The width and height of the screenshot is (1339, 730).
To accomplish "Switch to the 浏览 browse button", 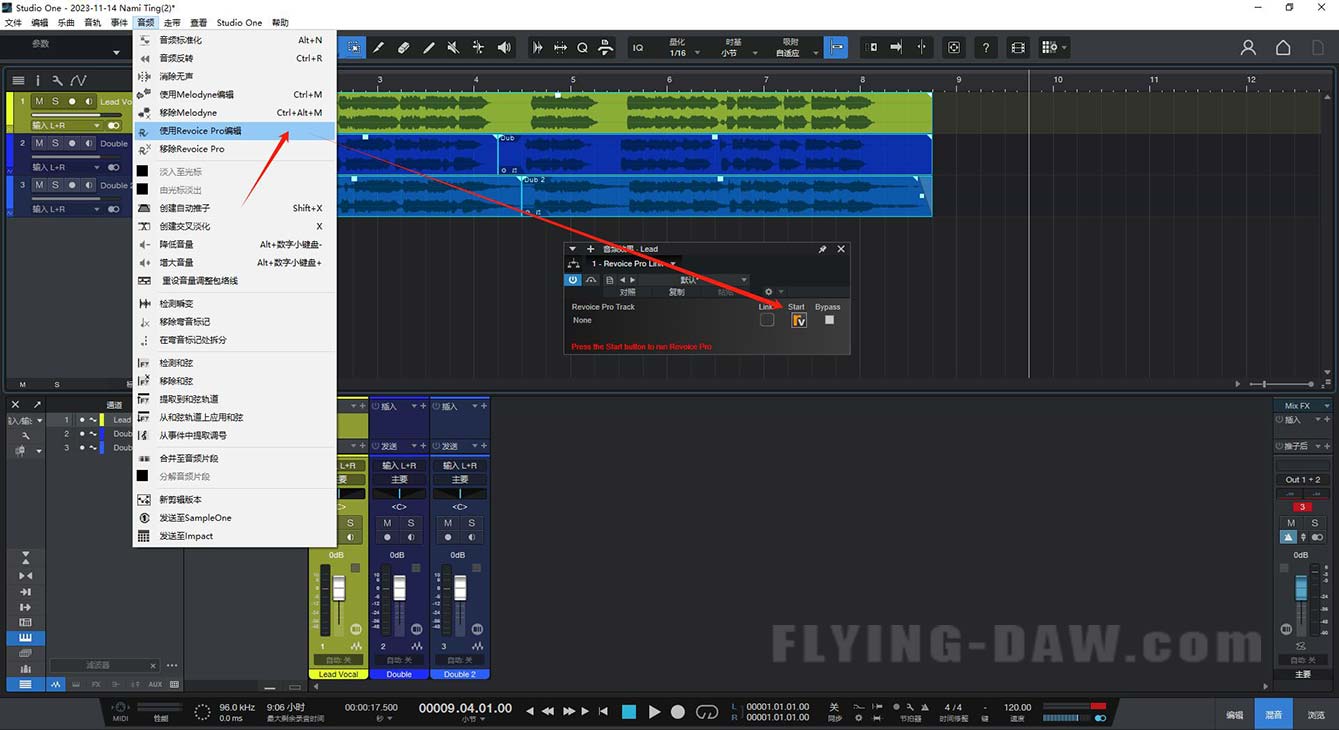I will click(1316, 715).
